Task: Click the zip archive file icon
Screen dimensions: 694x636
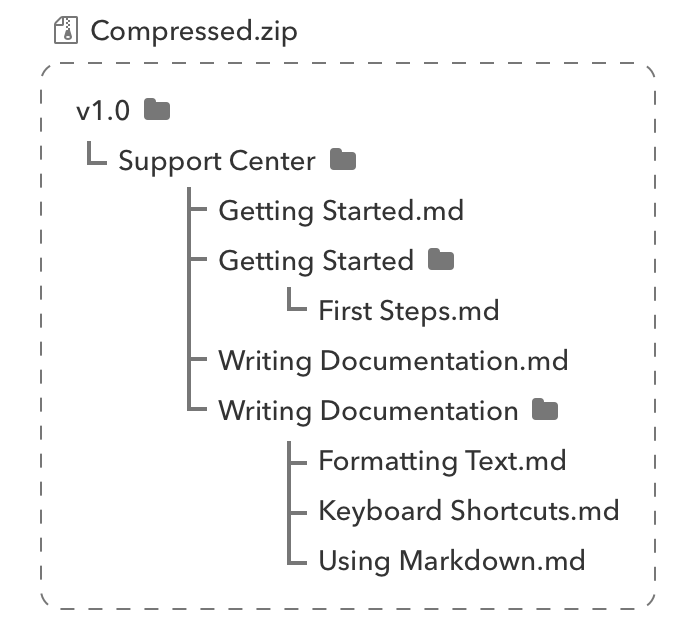Action: point(66,31)
